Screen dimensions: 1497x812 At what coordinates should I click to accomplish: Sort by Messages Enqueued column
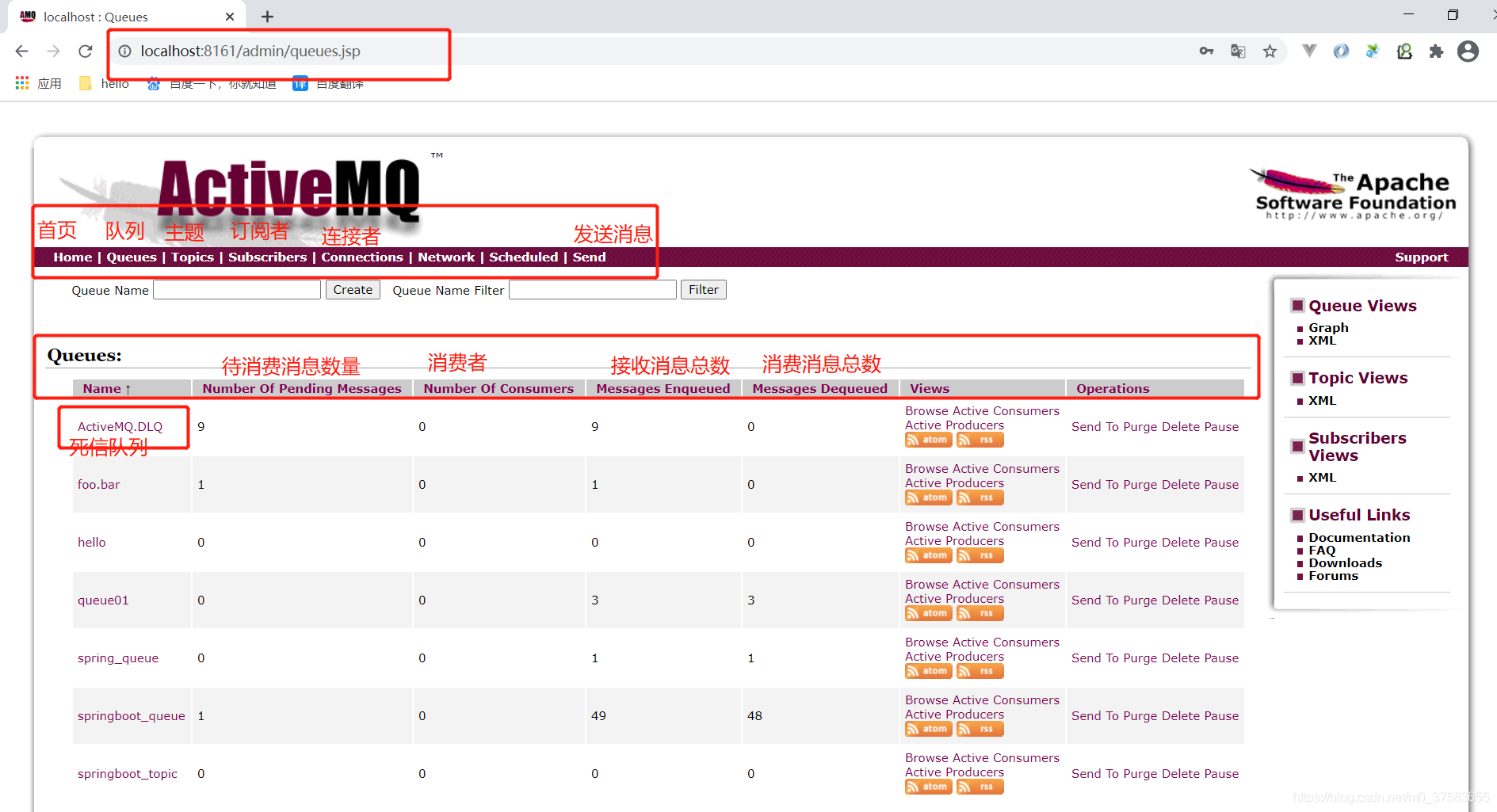click(663, 389)
